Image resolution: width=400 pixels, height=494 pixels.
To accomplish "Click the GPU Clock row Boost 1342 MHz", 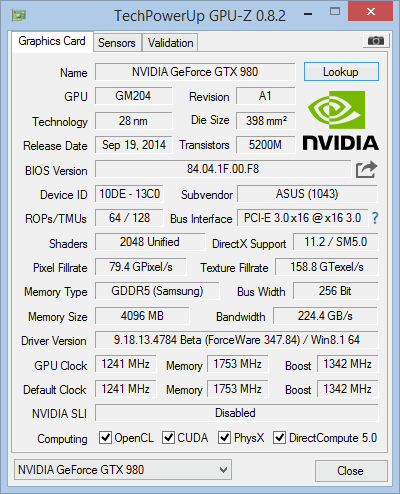I will click(x=348, y=364).
